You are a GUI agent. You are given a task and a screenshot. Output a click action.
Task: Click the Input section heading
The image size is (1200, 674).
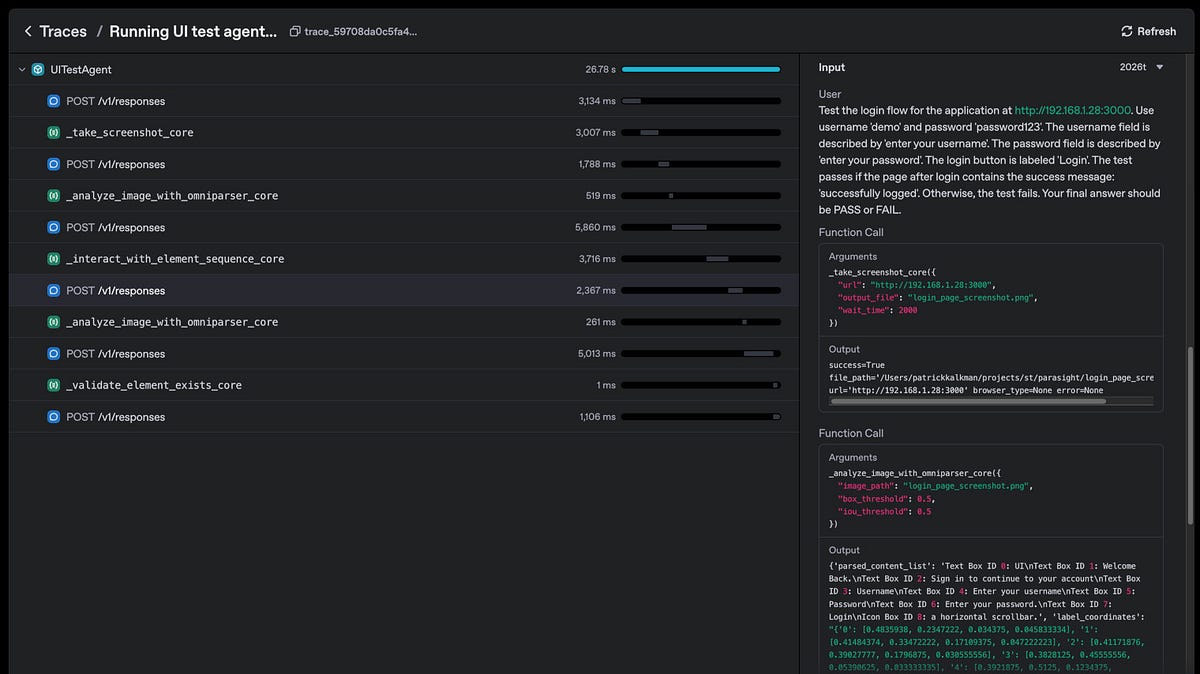(x=832, y=68)
